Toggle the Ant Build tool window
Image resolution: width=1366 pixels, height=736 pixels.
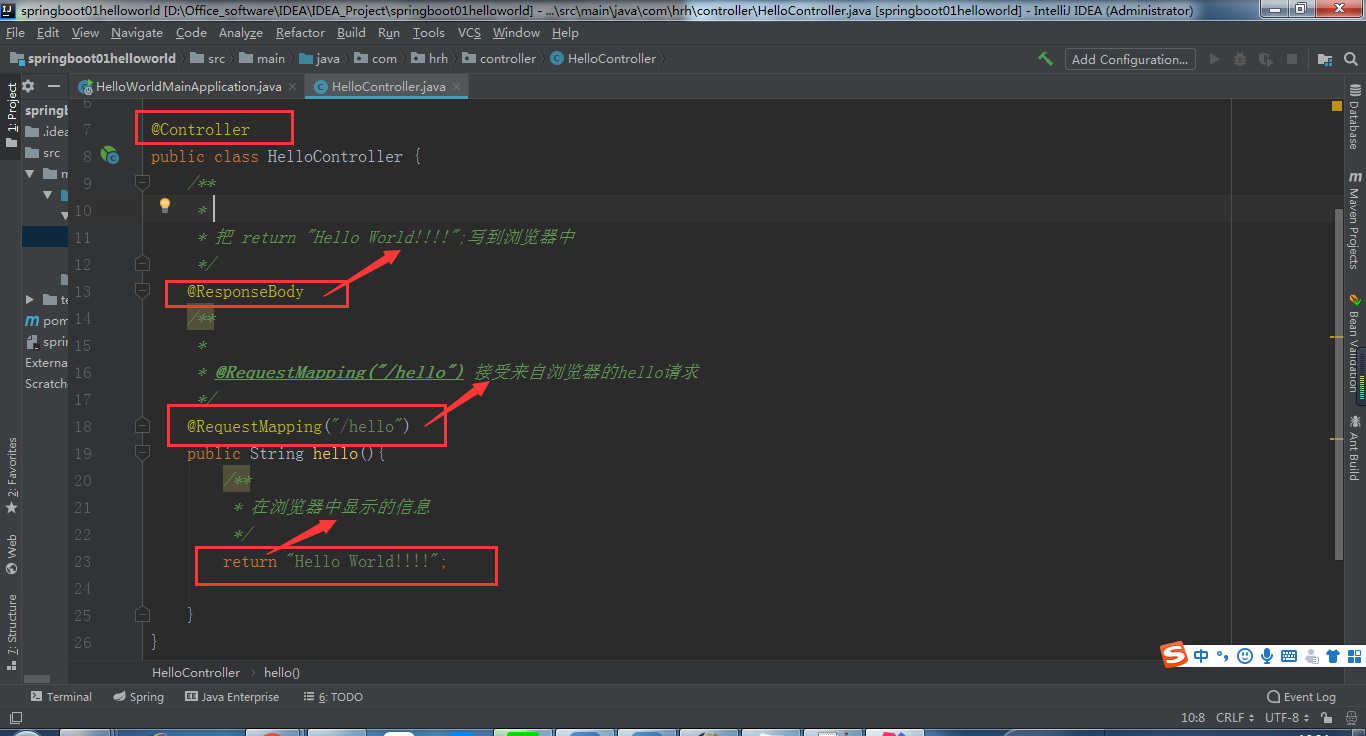coord(1354,447)
